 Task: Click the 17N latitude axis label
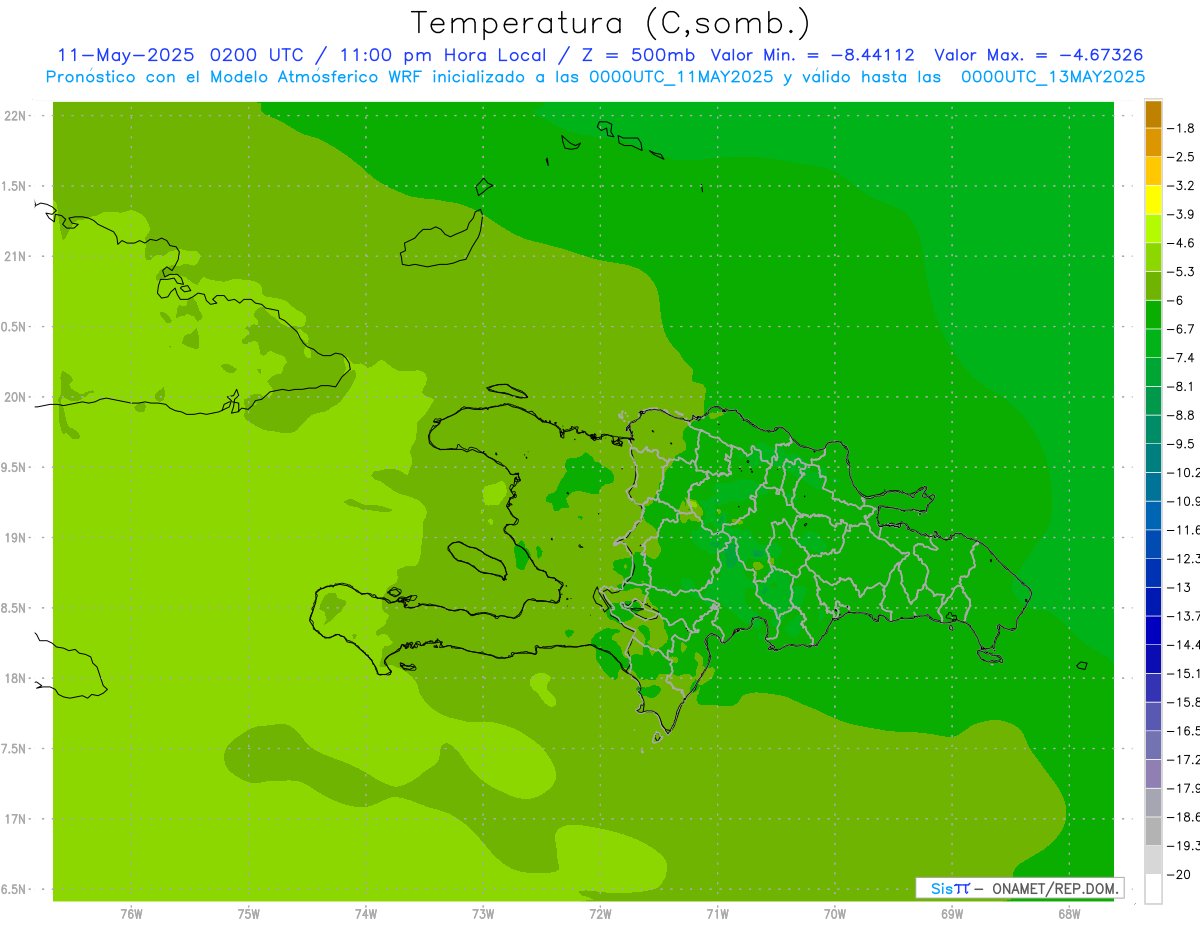15,819
